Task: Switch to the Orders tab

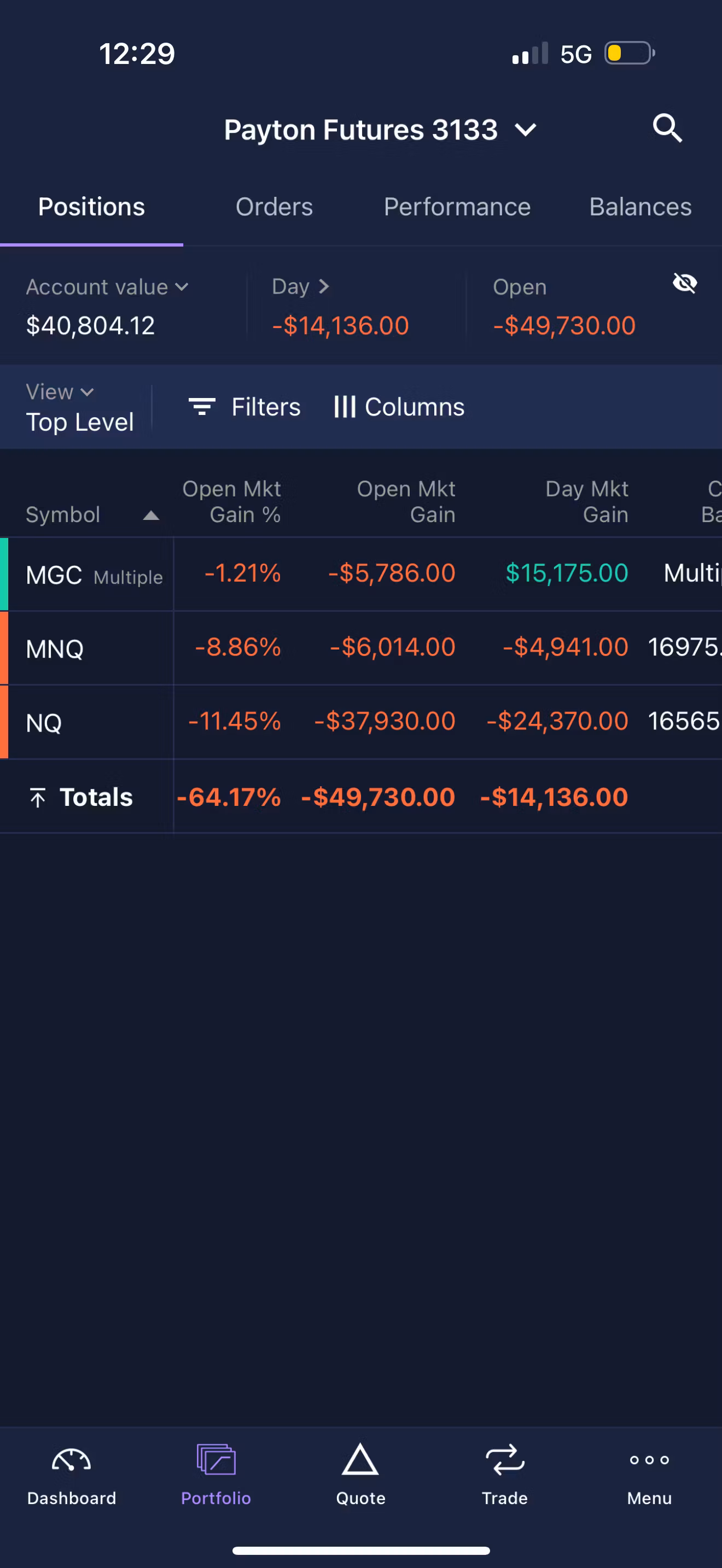Action: (x=274, y=207)
